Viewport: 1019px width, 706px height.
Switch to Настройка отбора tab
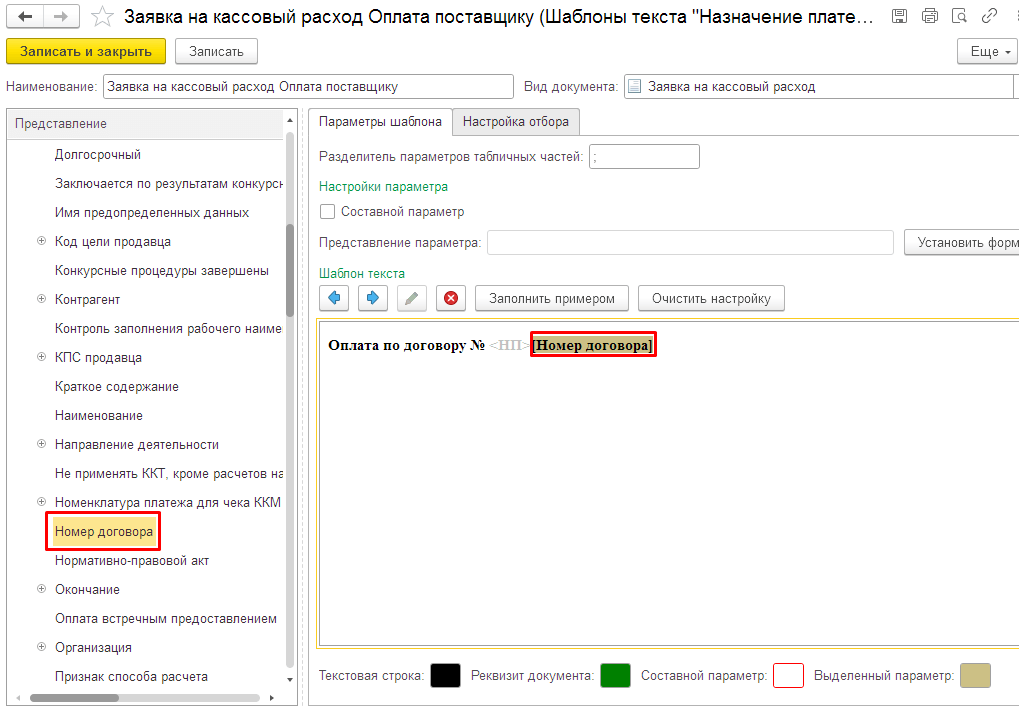[515, 122]
